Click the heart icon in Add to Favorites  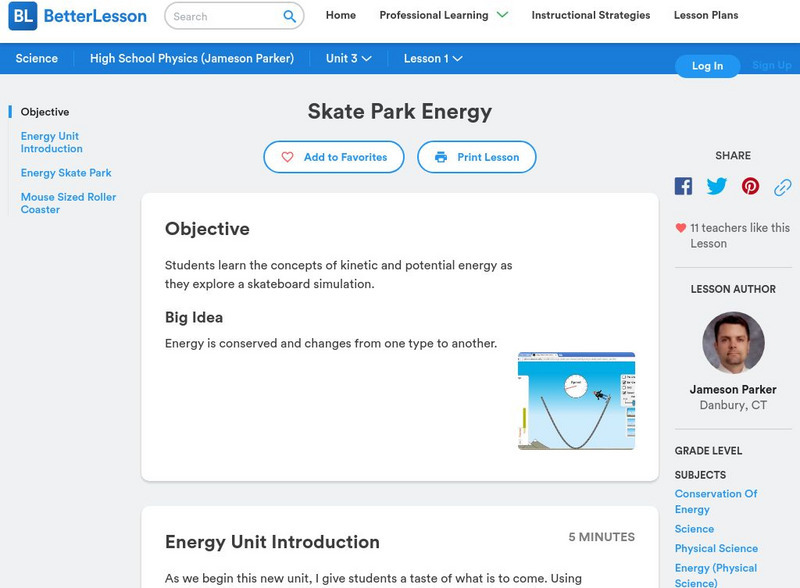[287, 157]
